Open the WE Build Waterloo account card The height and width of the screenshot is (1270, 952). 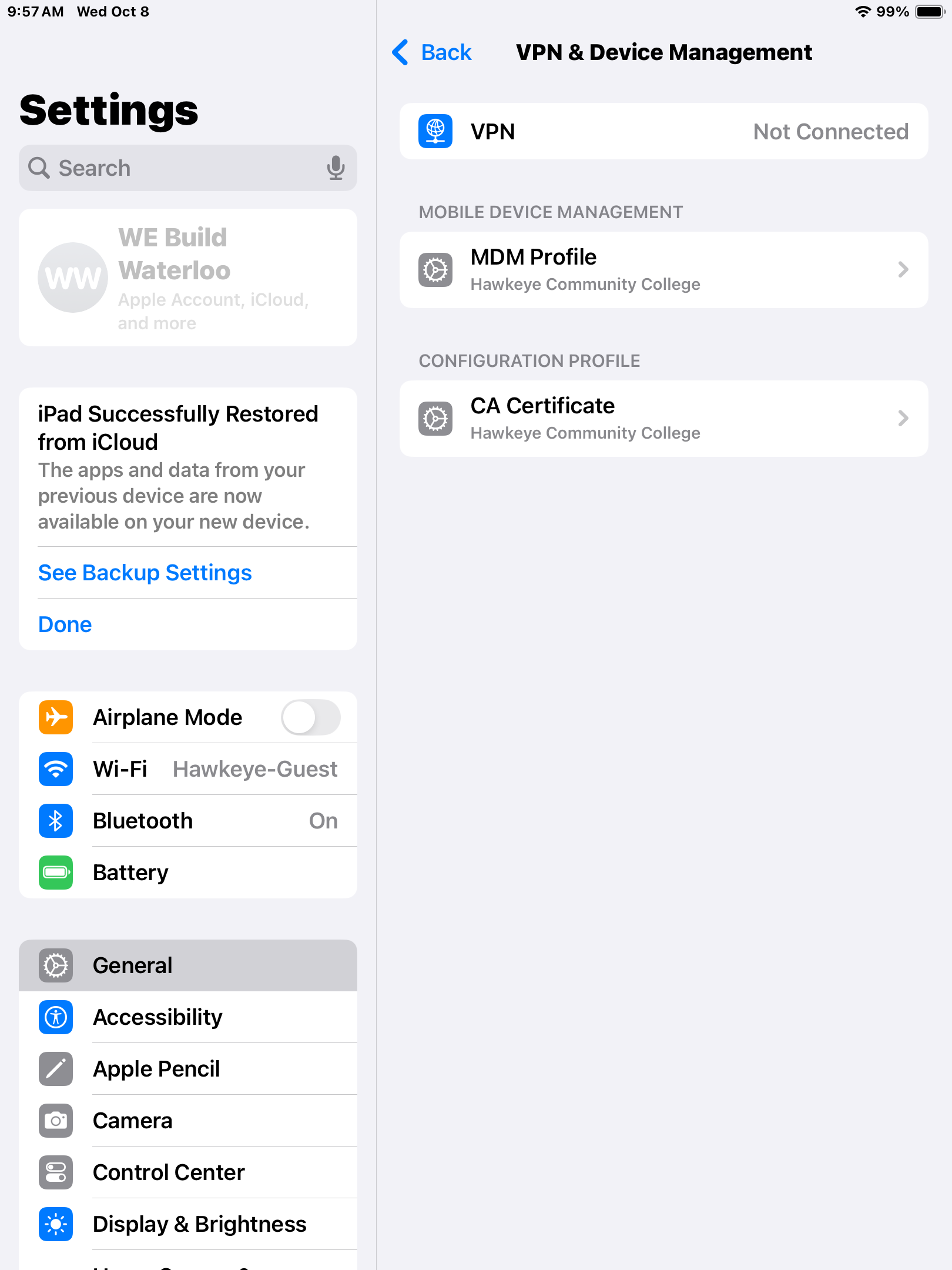click(188, 278)
